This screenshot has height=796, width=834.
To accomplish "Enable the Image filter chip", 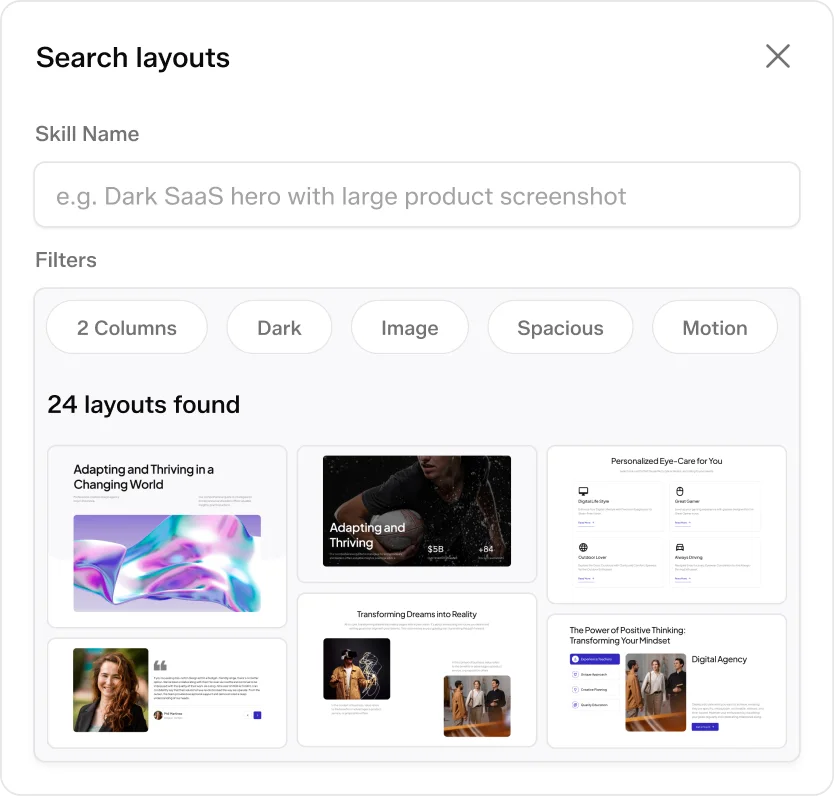I will click(x=410, y=328).
